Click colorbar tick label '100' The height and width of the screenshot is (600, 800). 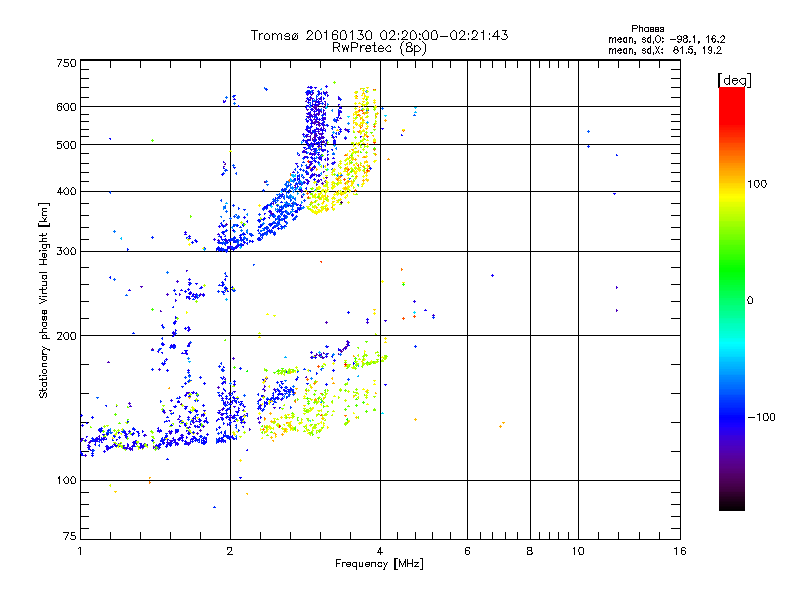[757, 184]
